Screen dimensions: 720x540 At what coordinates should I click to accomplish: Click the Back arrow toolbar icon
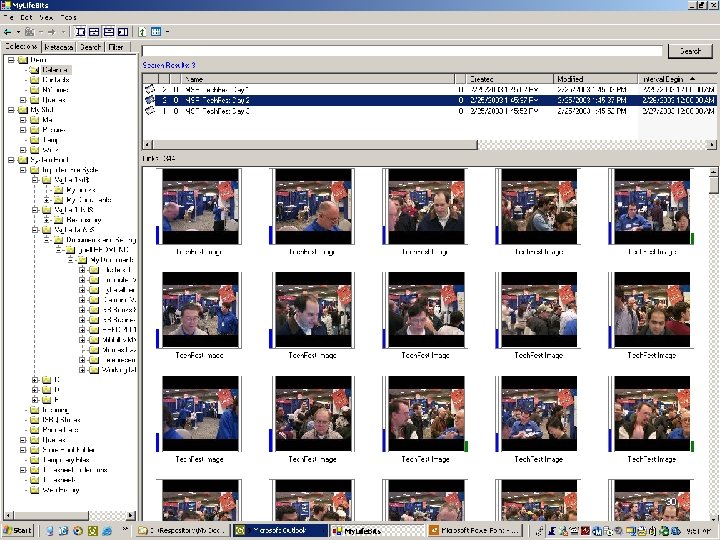7,32
